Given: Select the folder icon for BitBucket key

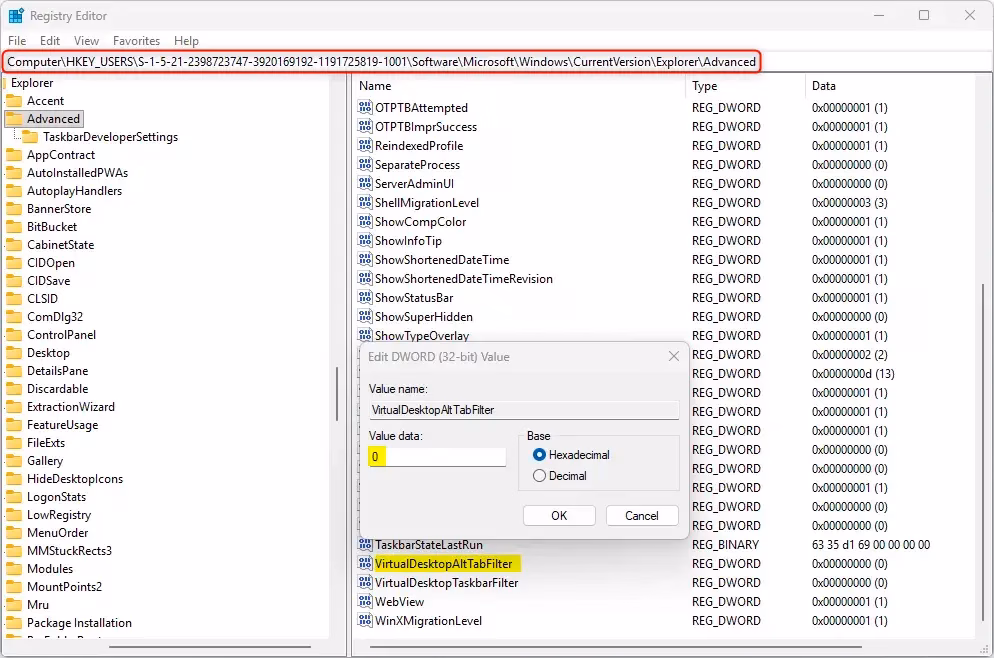Looking at the screenshot, I should (x=14, y=227).
